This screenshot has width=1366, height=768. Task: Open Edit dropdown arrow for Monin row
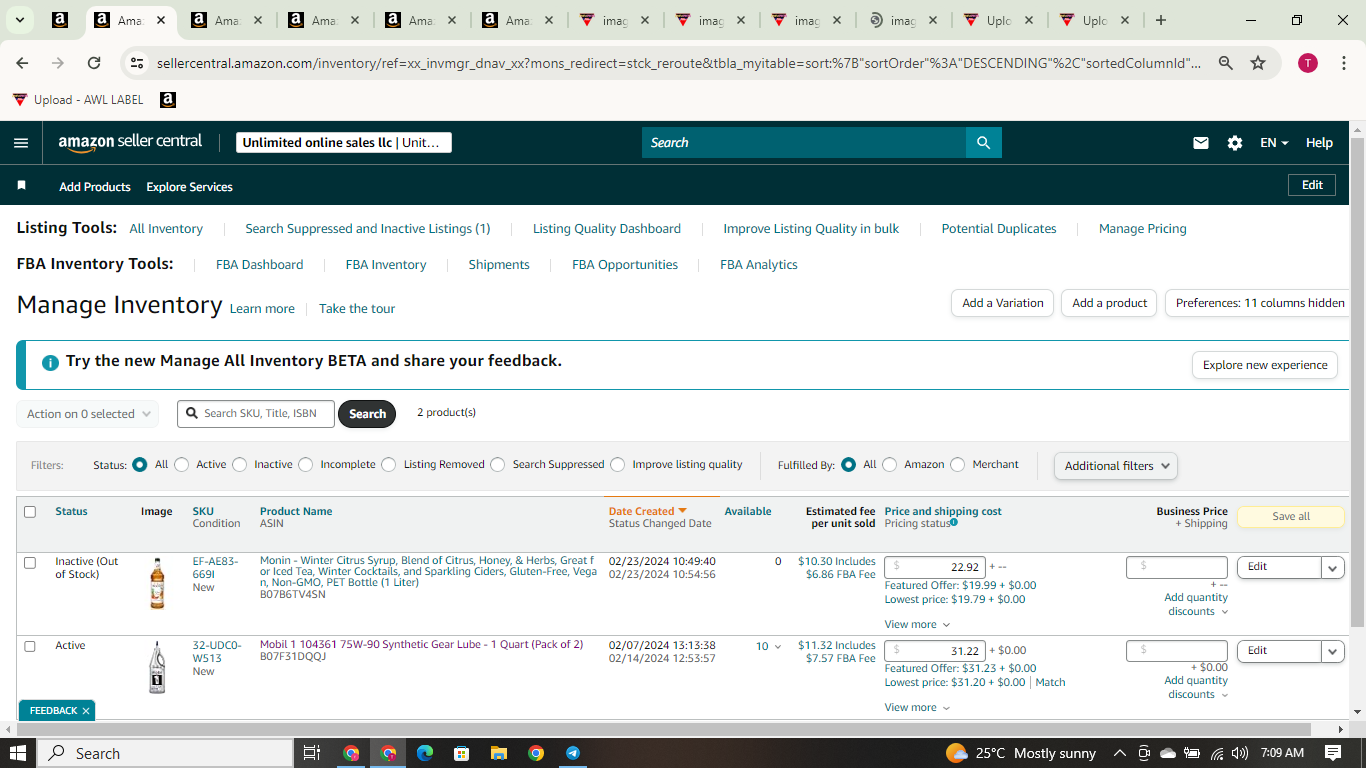click(x=1332, y=568)
